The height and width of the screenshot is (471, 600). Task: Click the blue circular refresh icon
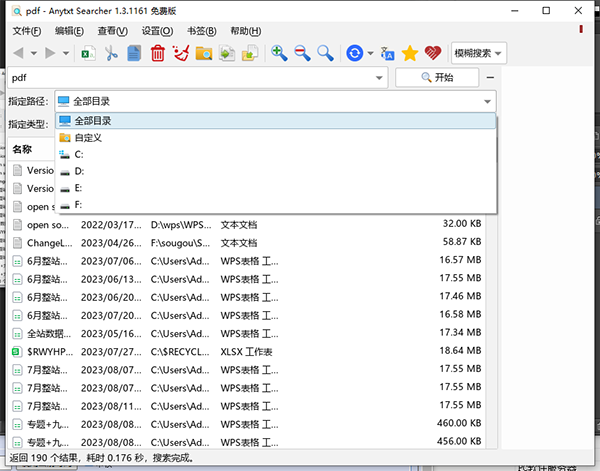click(354, 53)
